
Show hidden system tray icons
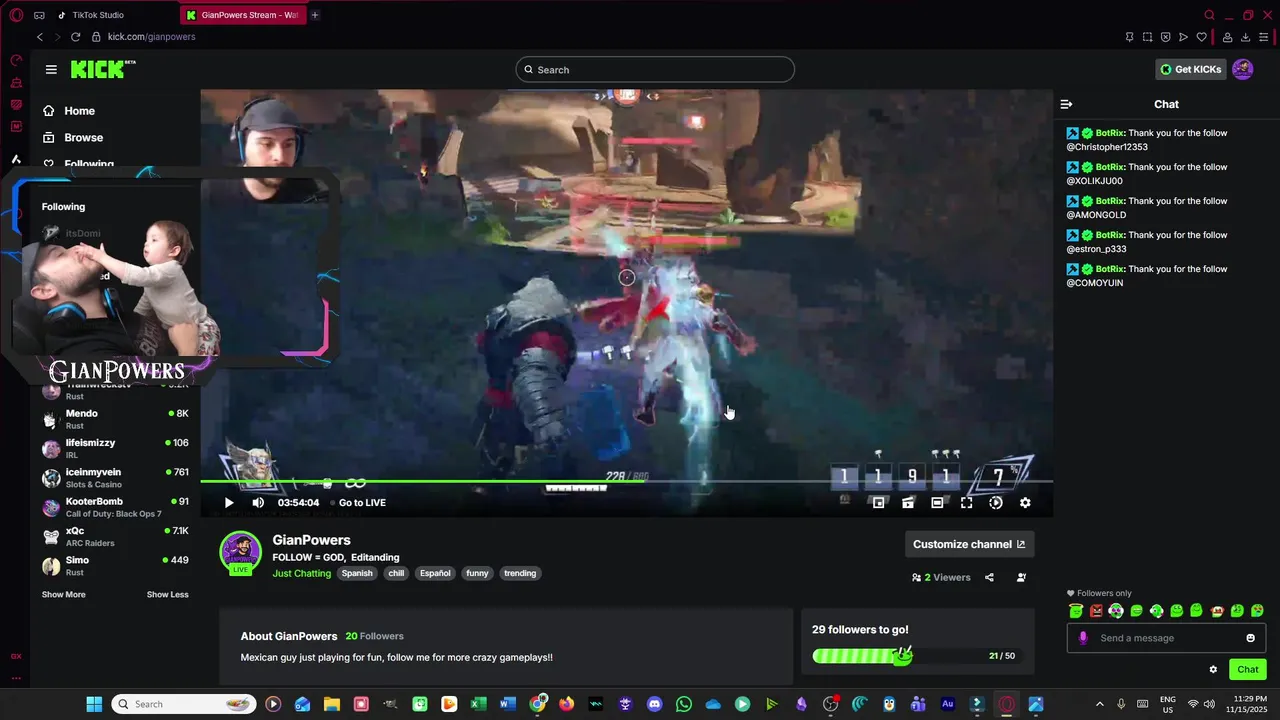click(x=1100, y=704)
